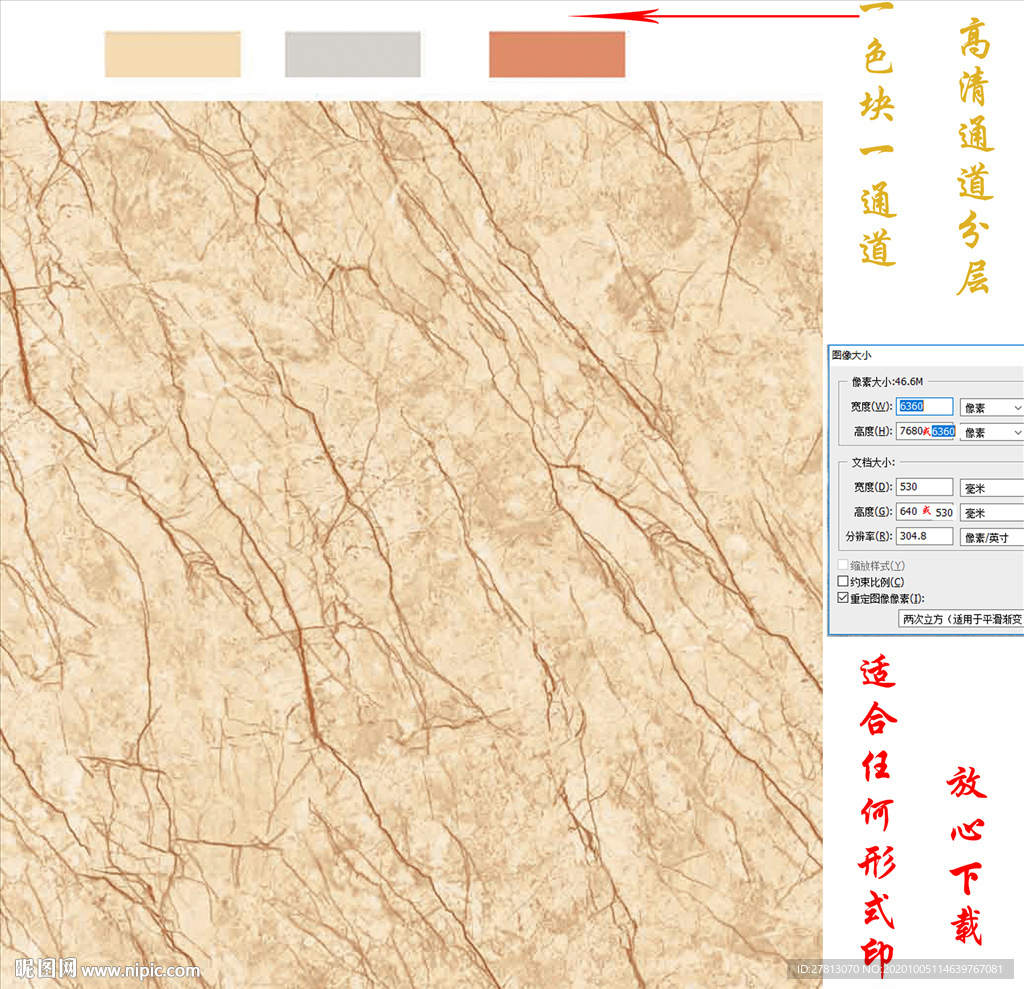Open the document height 毫米 unit dropdown
Image resolution: width=1024 pixels, height=989 pixels.
coord(991,513)
